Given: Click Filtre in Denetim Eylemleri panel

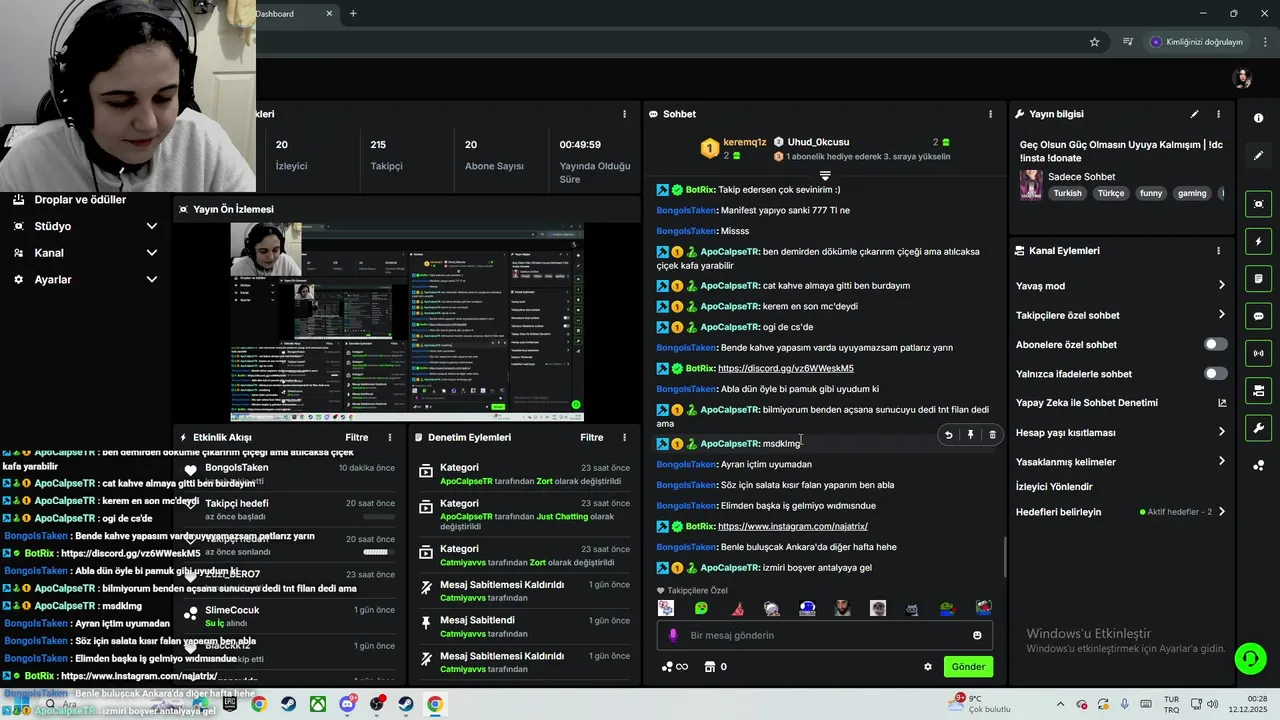Looking at the screenshot, I should pyautogui.click(x=592, y=437).
